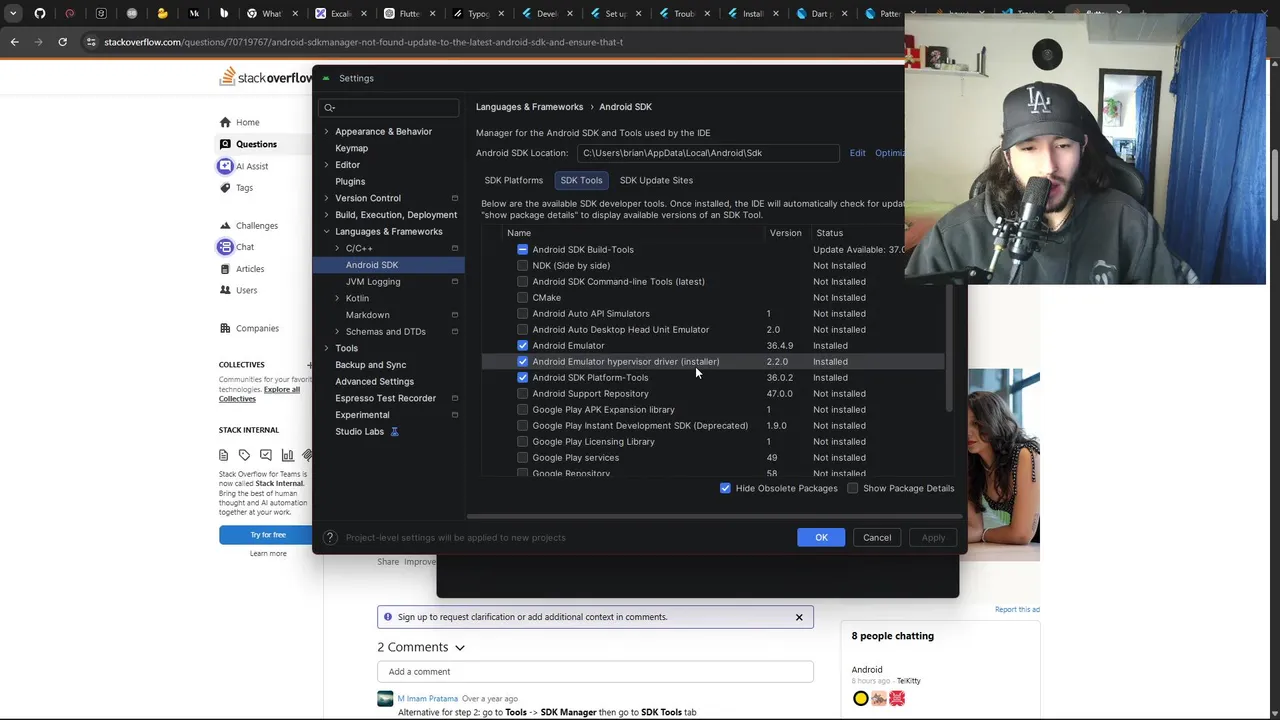Click first icon under Stack Internal
1280x720 pixels.
pyautogui.click(x=223, y=455)
